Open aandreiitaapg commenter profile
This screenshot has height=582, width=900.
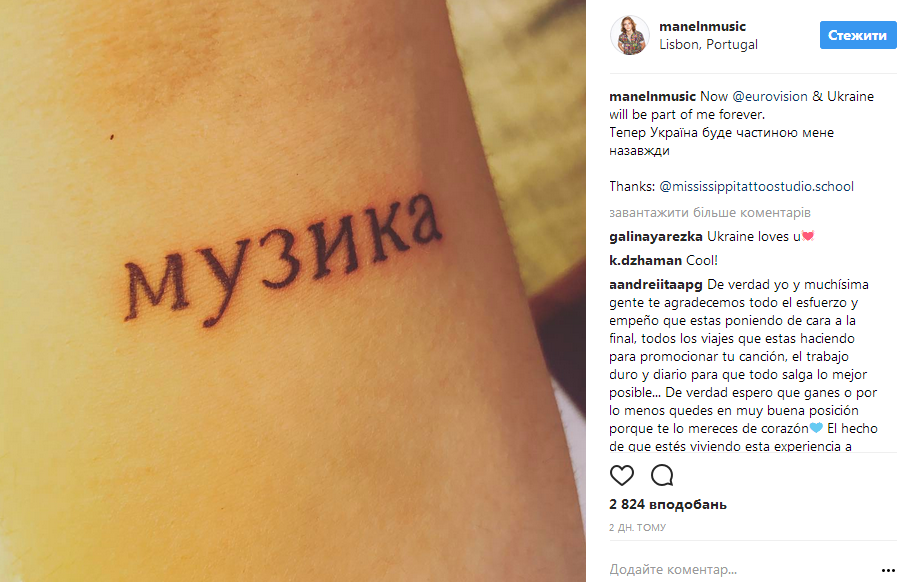655,285
